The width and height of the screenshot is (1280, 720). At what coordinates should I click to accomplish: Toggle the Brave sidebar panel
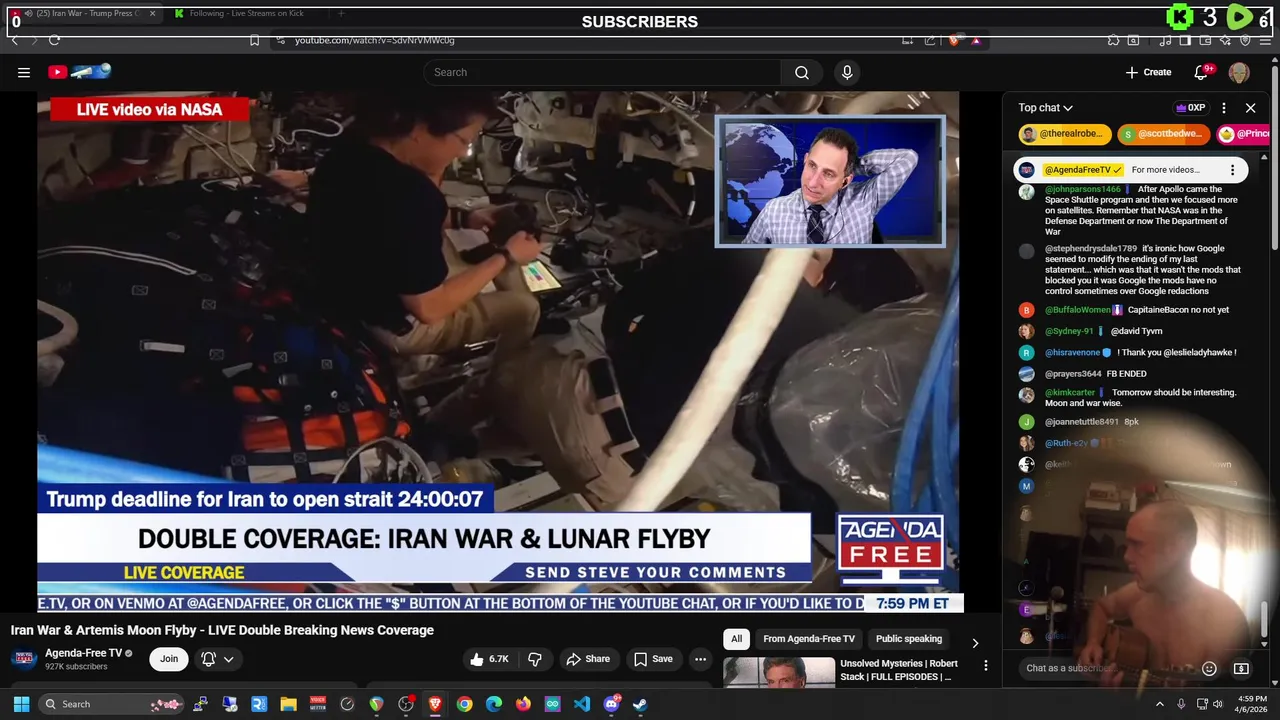point(1185,40)
